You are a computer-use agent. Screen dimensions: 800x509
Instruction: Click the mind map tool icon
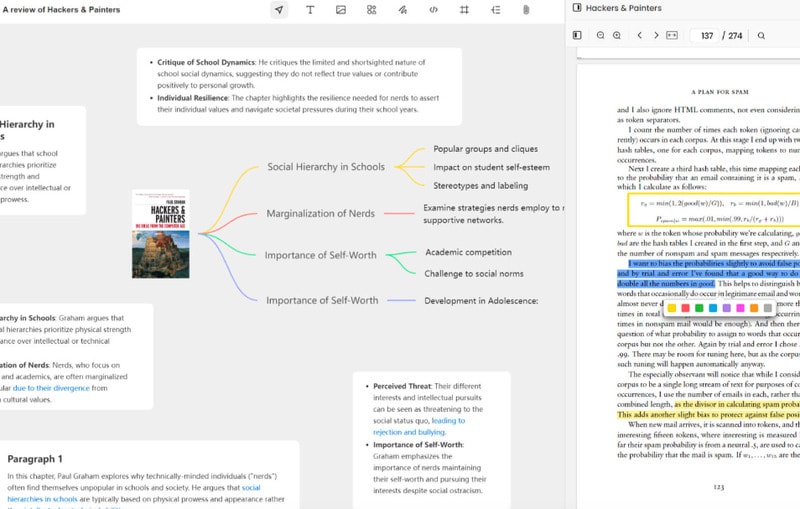click(x=495, y=10)
